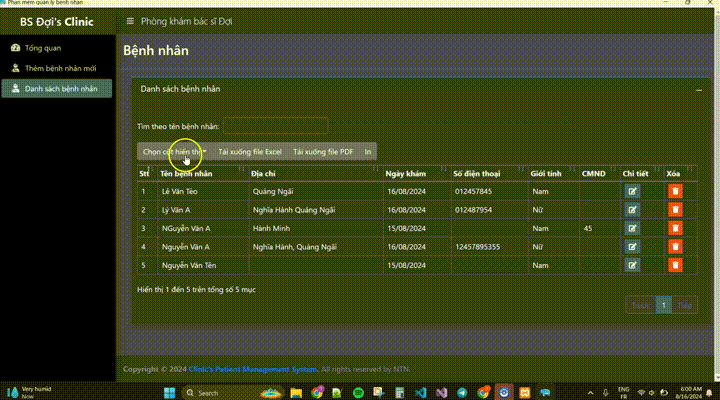Open edit details for Lý Văn A

[x=632, y=210]
